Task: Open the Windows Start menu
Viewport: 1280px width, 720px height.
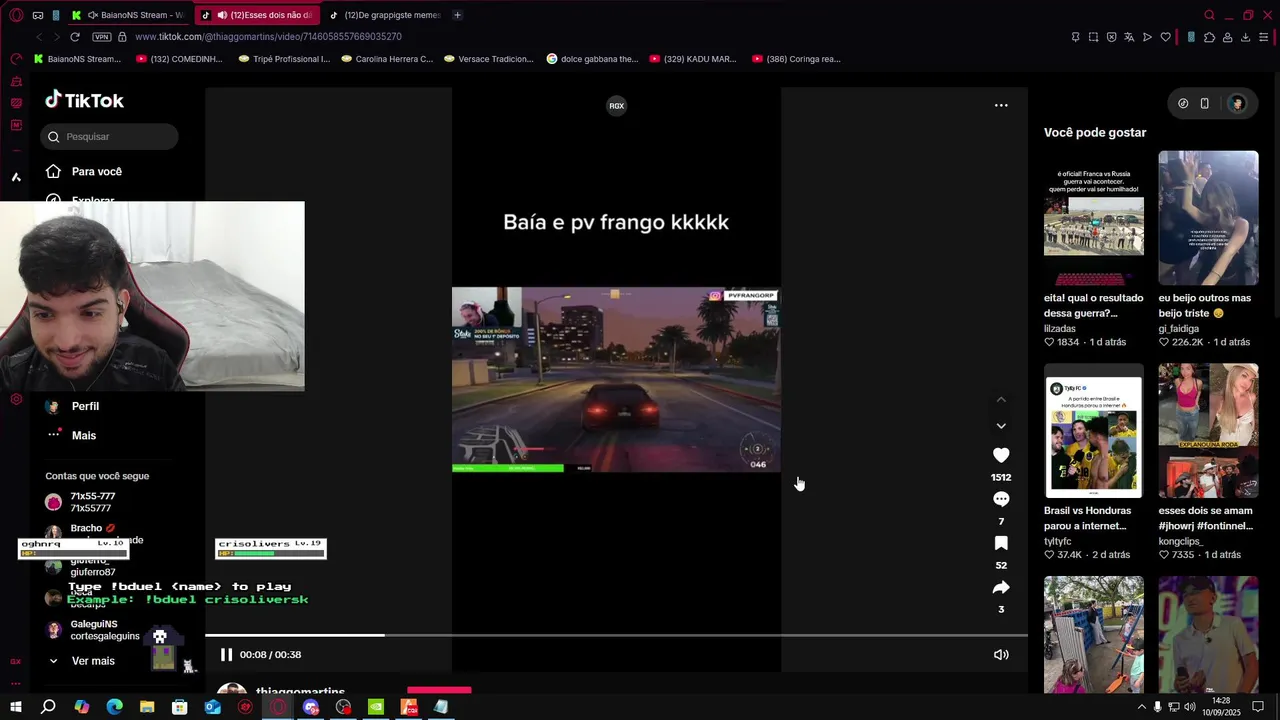Action: click(15, 707)
